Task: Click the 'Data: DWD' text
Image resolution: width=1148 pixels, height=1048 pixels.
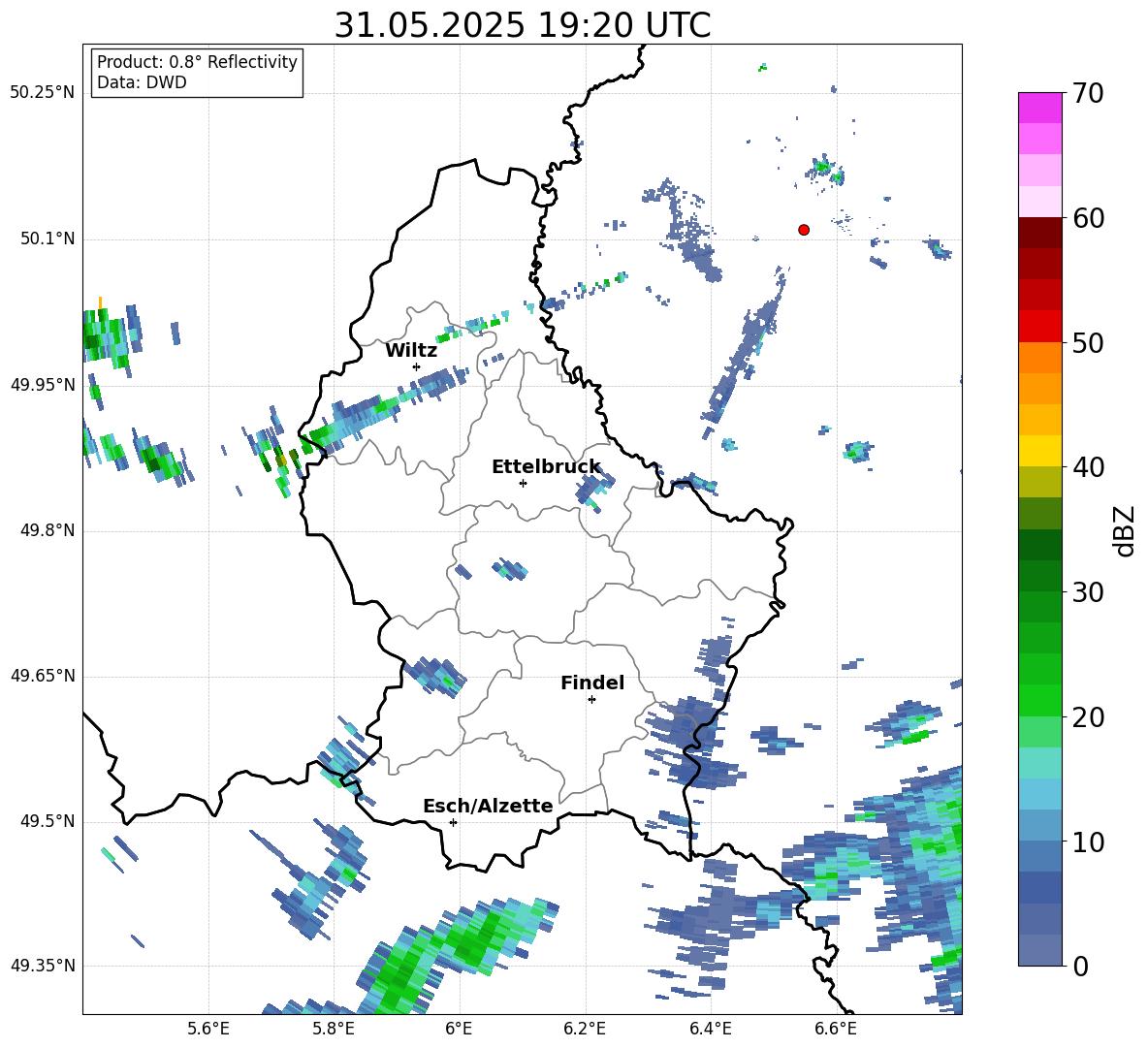Action: coord(142,82)
